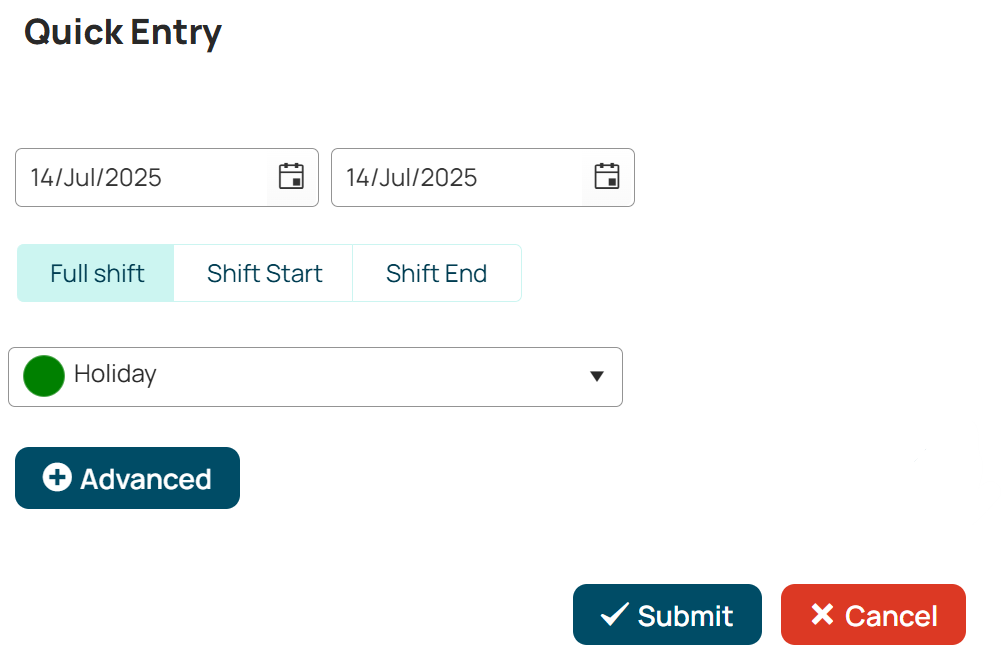This screenshot has height=652, width=1002.
Task: Open the end date calendar picker icon
Action: (607, 176)
